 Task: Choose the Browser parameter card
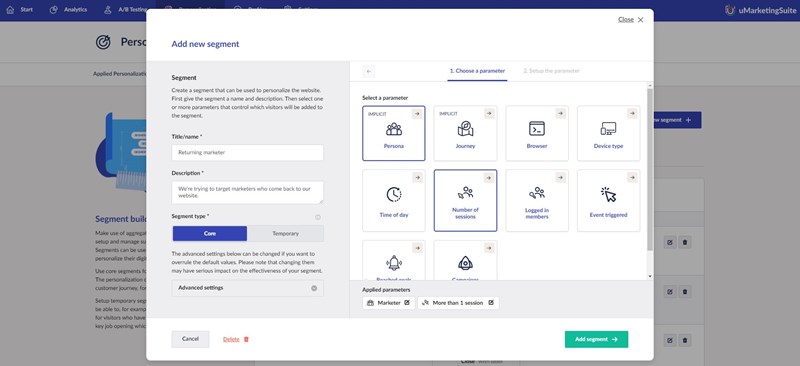537,133
